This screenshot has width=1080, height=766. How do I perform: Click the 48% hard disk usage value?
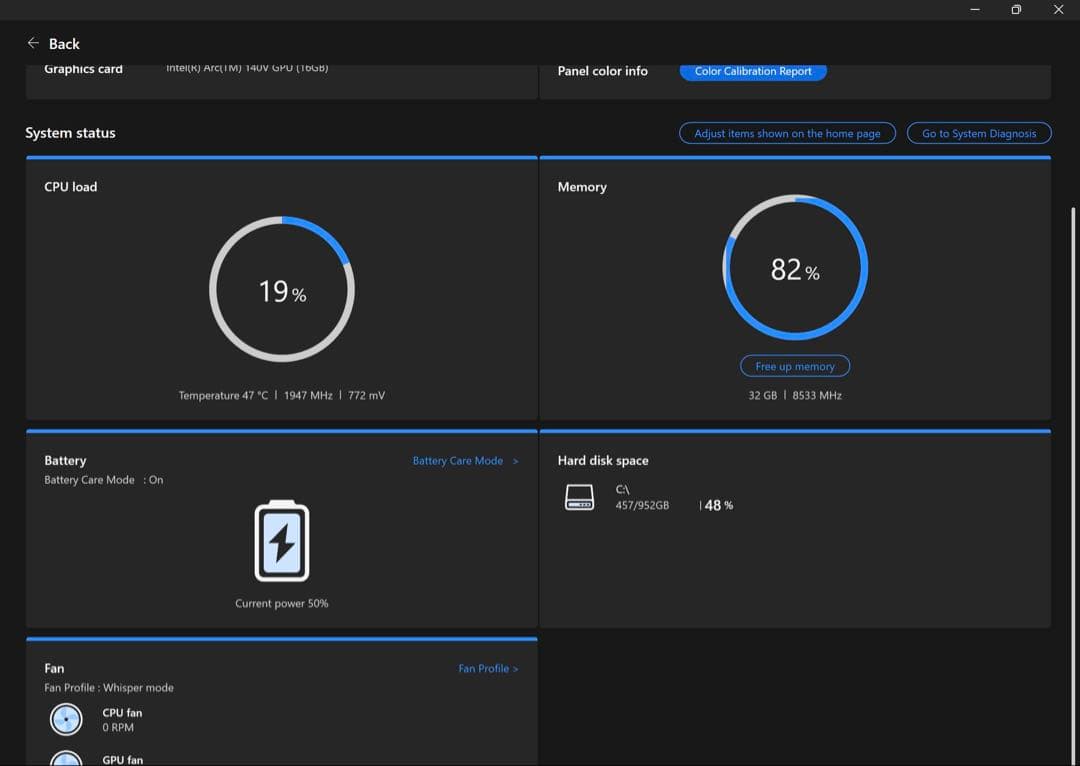(718, 506)
